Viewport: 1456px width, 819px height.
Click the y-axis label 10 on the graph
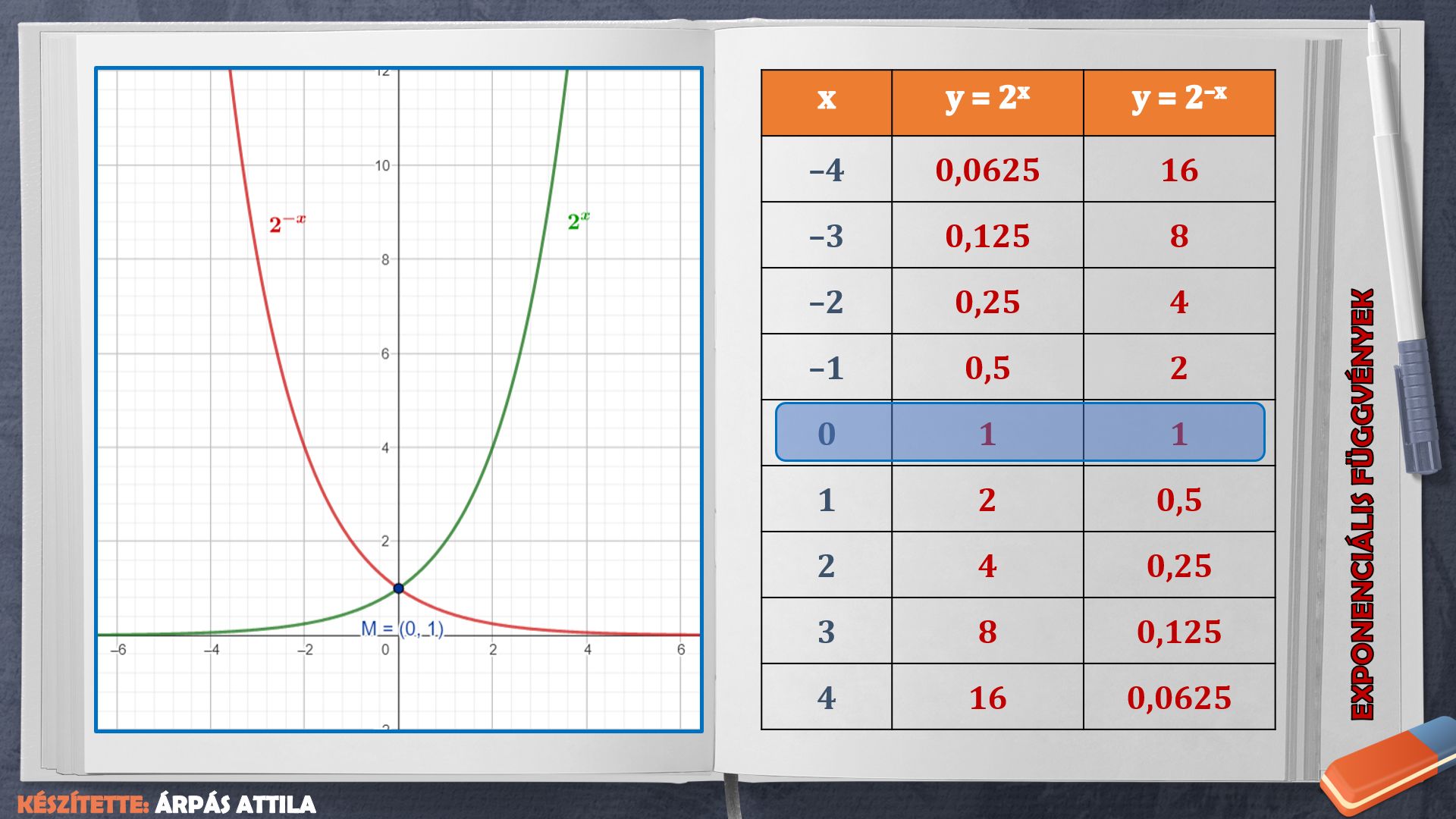point(382,165)
